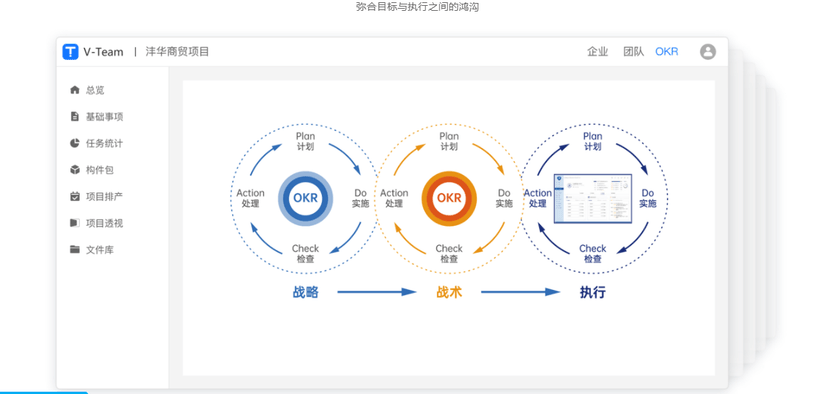828x394 pixels.
Task: Open the user avatar profile icon
Action: click(x=708, y=52)
